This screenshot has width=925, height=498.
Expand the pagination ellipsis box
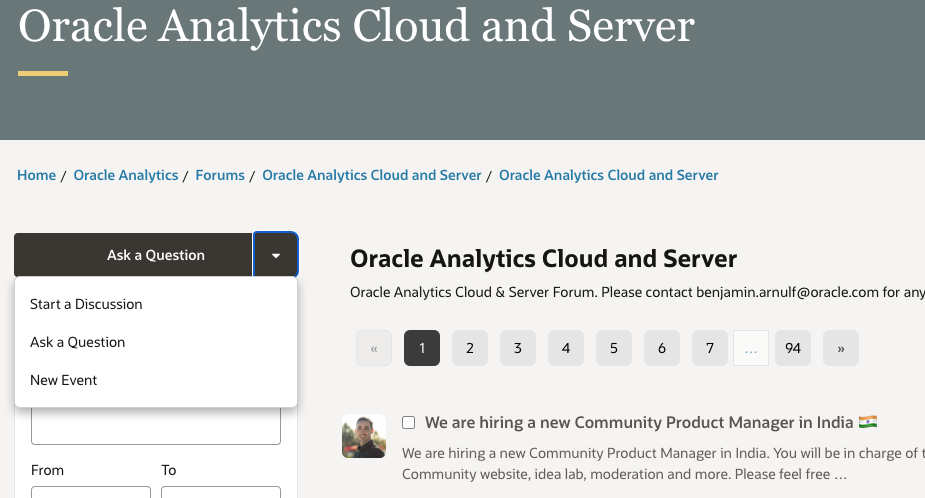click(x=750, y=348)
